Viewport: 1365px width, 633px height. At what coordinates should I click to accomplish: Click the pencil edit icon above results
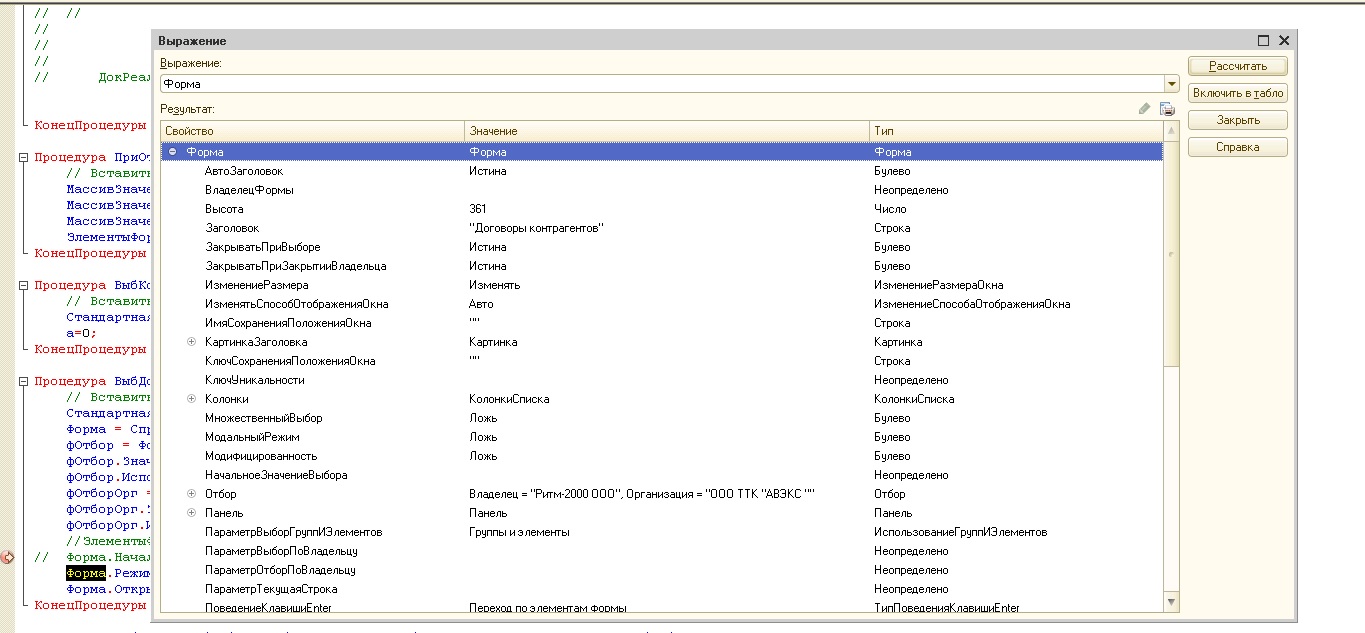[1145, 108]
